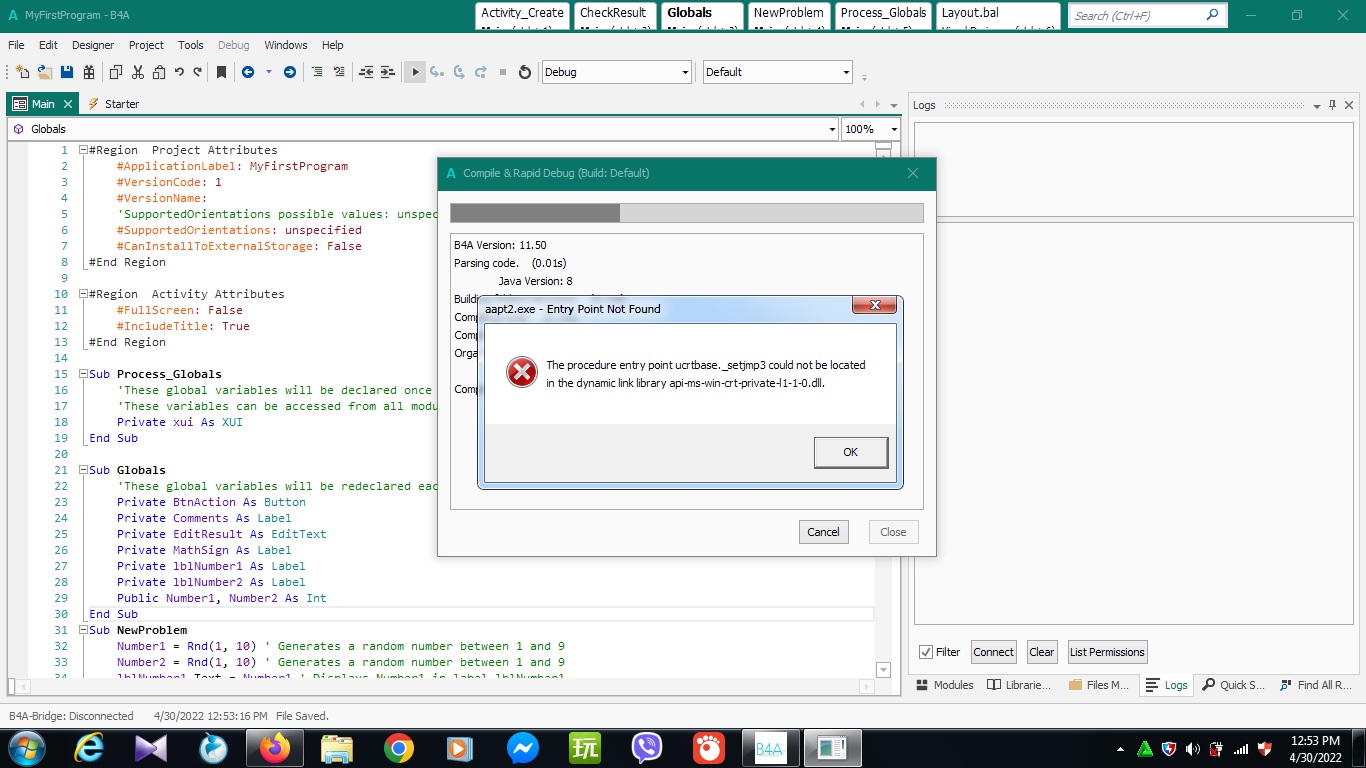Switch to the Starter tab
Screen dimensions: 1366x768
(x=113, y=104)
